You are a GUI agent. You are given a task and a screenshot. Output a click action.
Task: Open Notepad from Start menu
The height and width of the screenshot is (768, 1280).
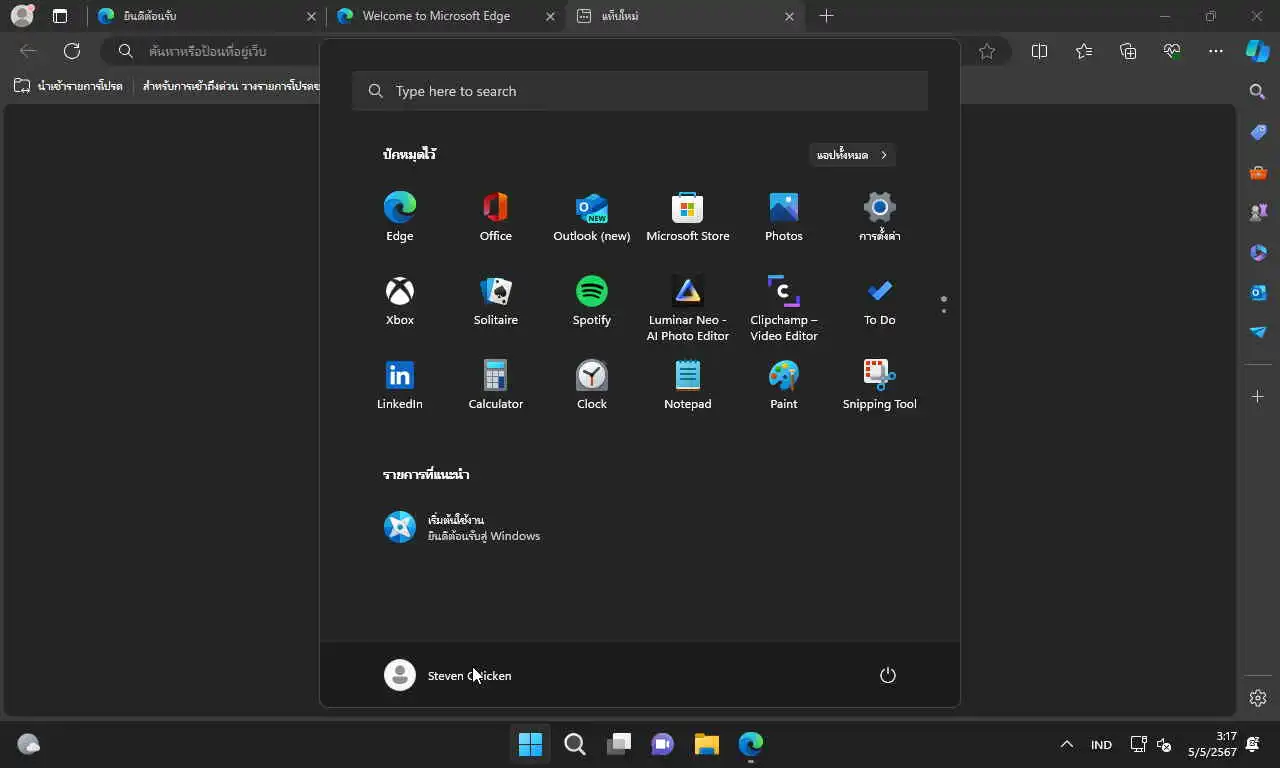(x=687, y=385)
